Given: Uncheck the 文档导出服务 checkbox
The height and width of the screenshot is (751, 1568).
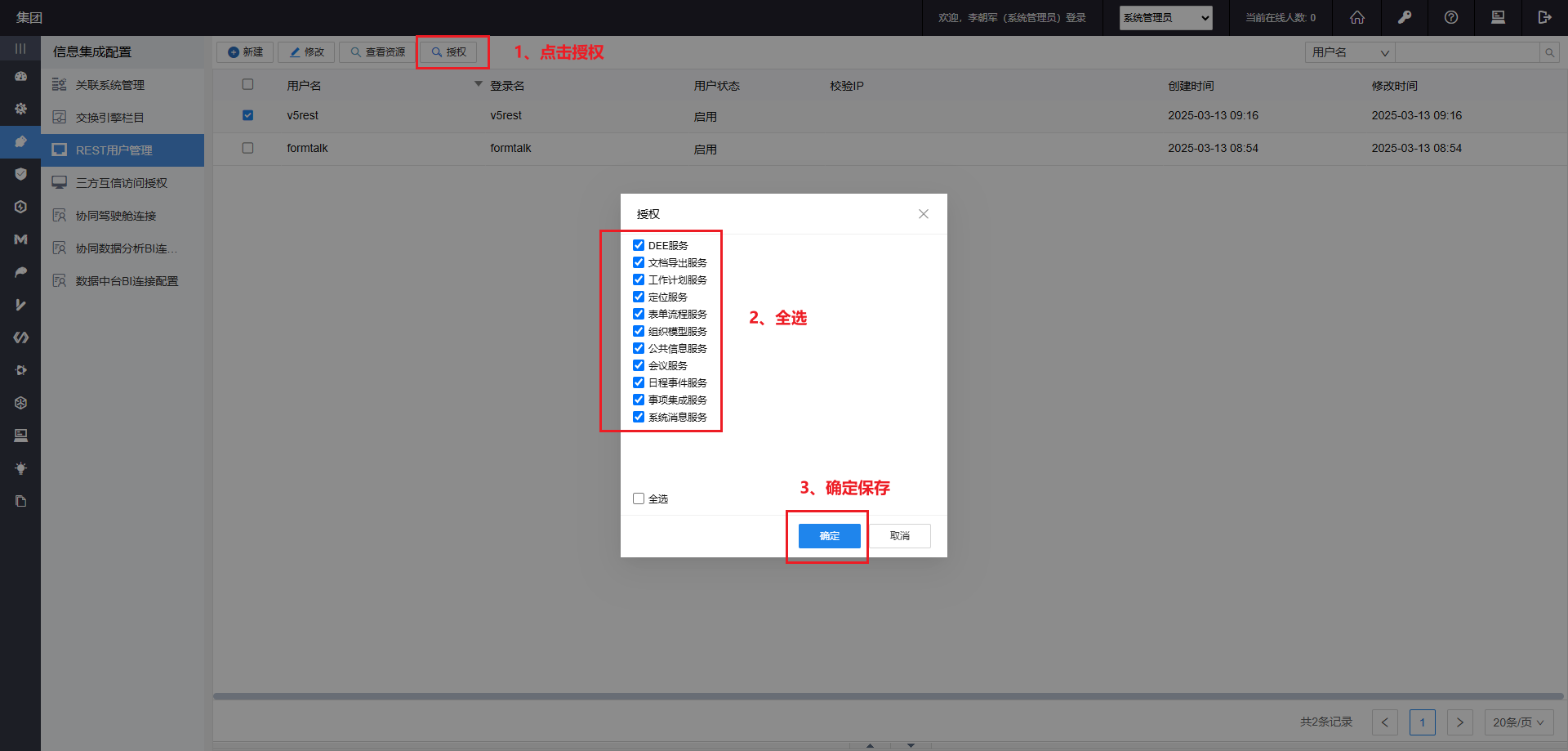Looking at the screenshot, I should [639, 262].
